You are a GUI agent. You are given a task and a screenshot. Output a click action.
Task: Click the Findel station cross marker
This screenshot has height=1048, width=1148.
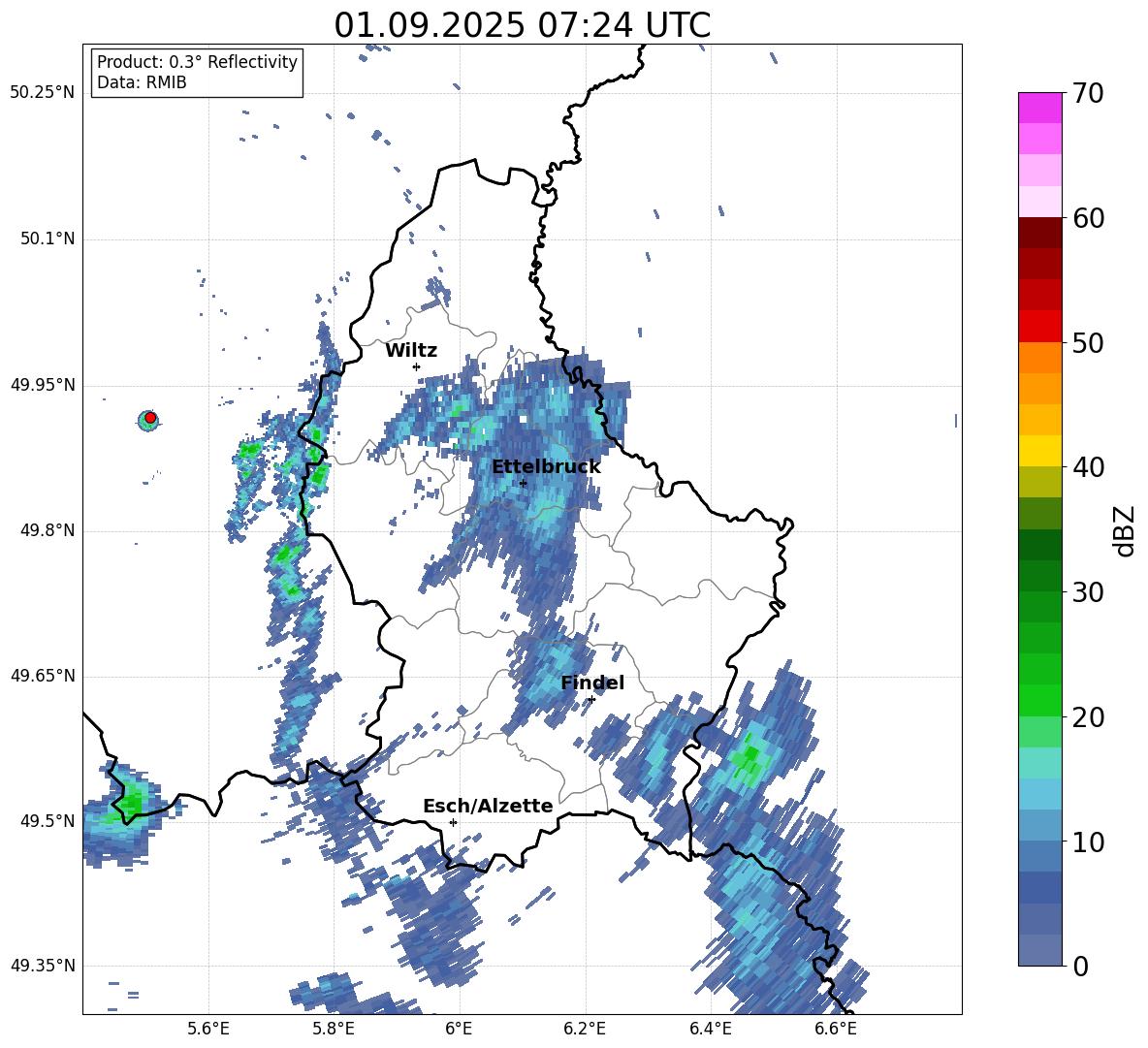[x=591, y=699]
